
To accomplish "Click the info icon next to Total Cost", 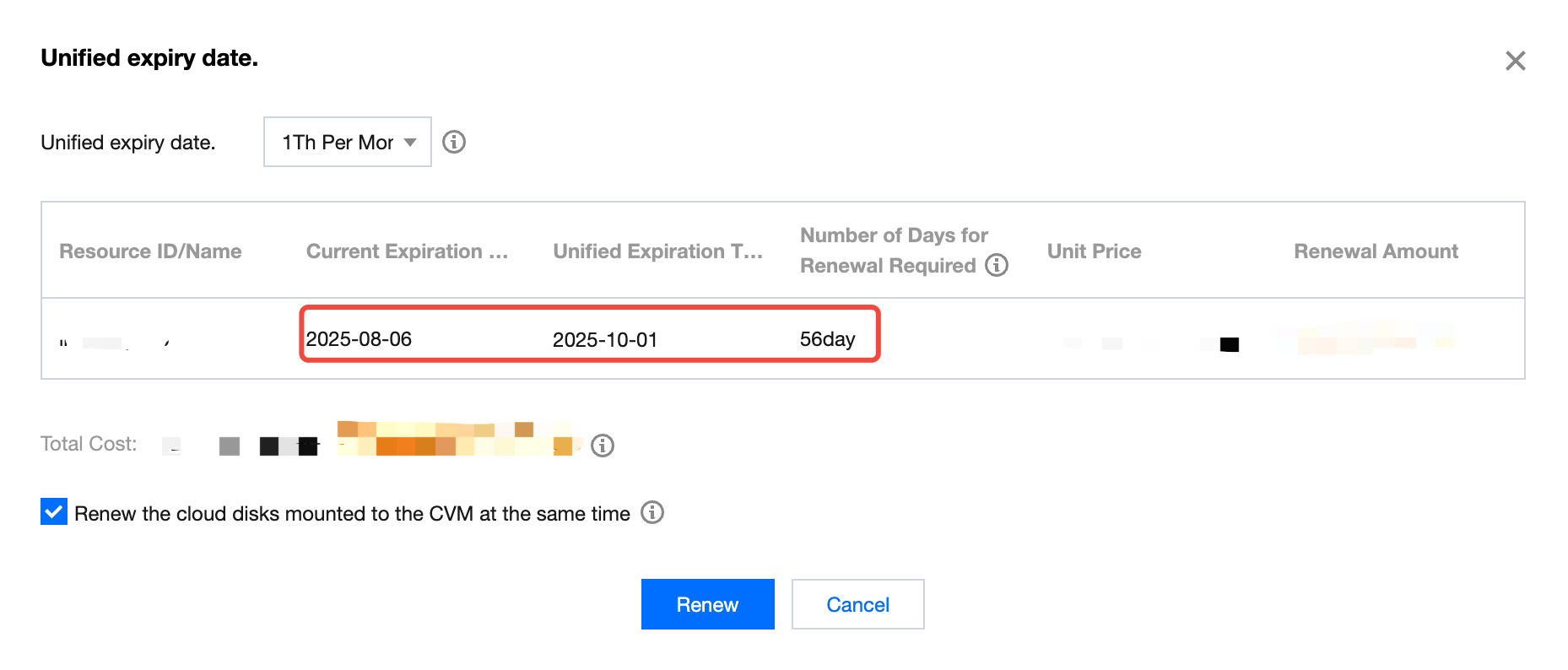I will point(603,445).
